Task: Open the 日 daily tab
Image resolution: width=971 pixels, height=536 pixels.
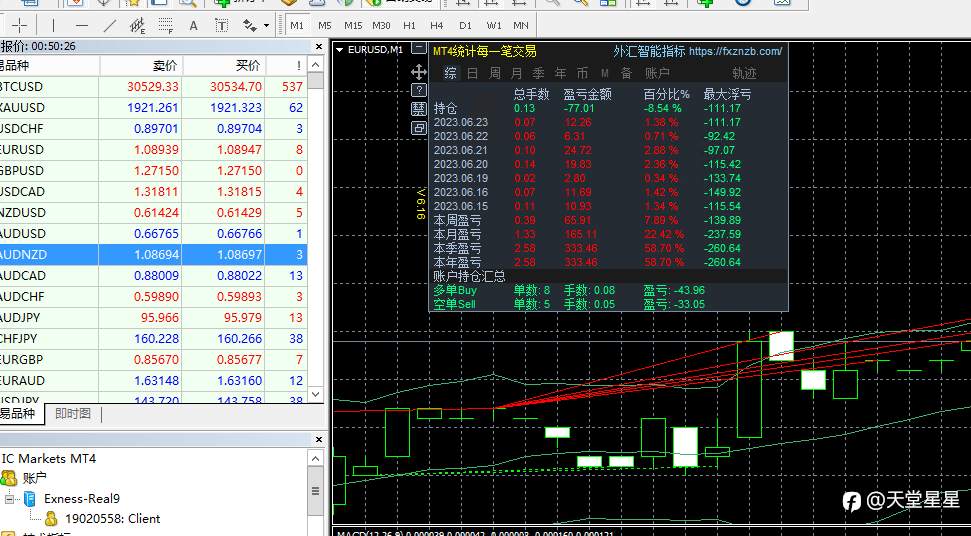Action: click(x=472, y=73)
